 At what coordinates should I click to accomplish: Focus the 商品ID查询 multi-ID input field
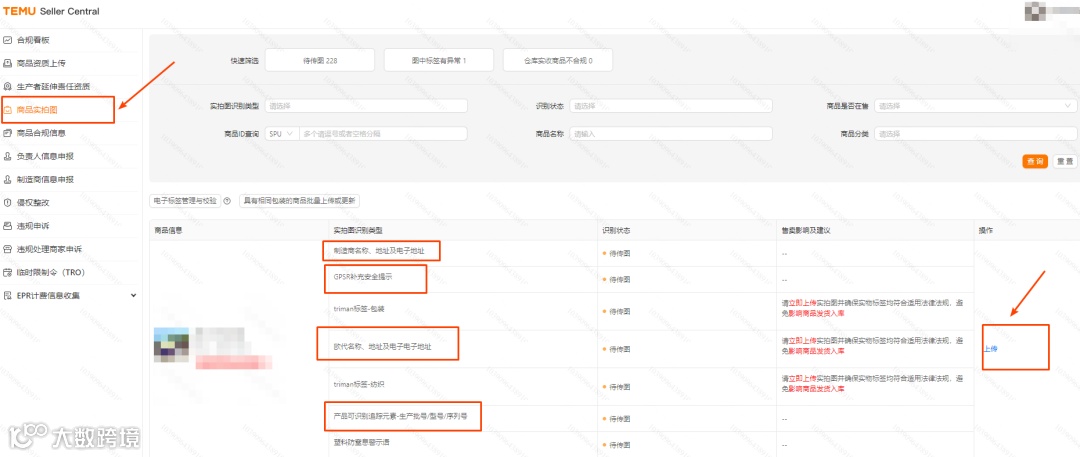point(383,134)
